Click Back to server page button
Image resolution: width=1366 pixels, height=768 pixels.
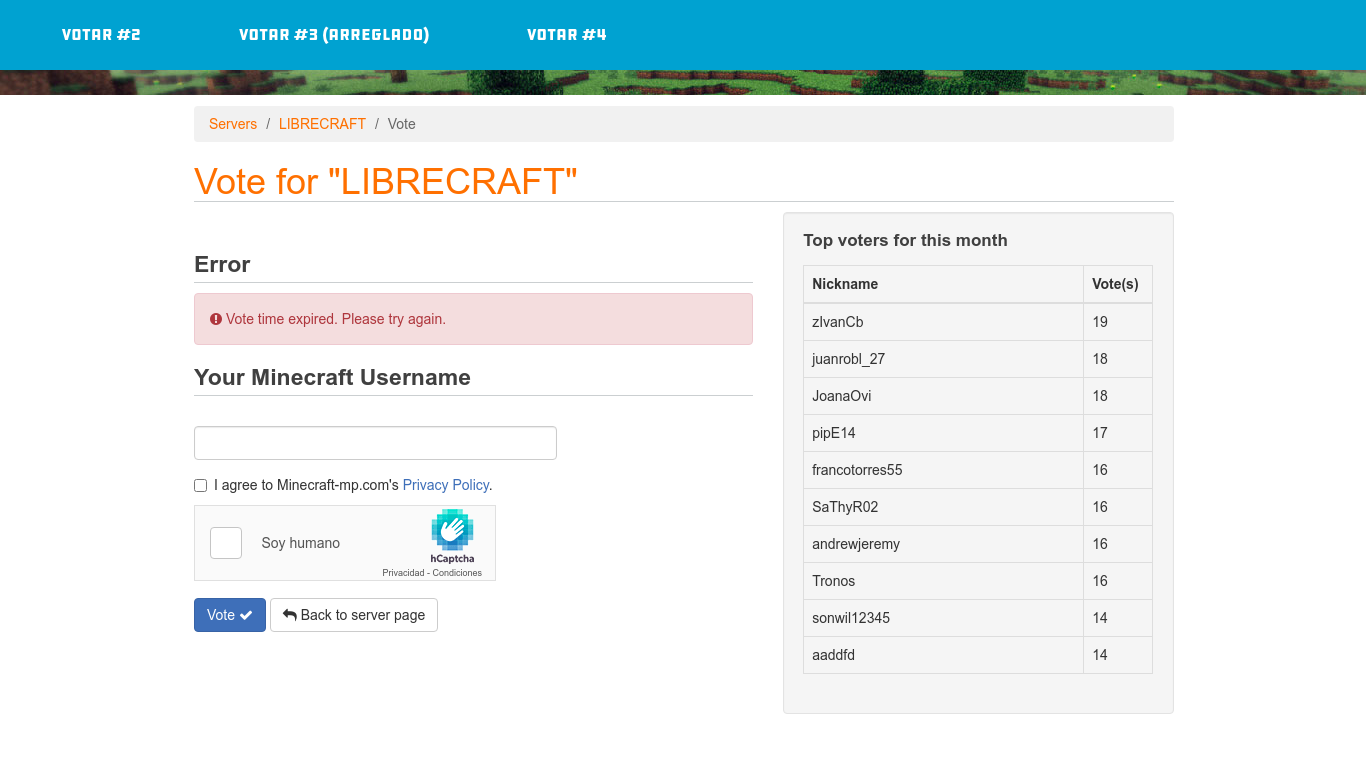point(354,615)
